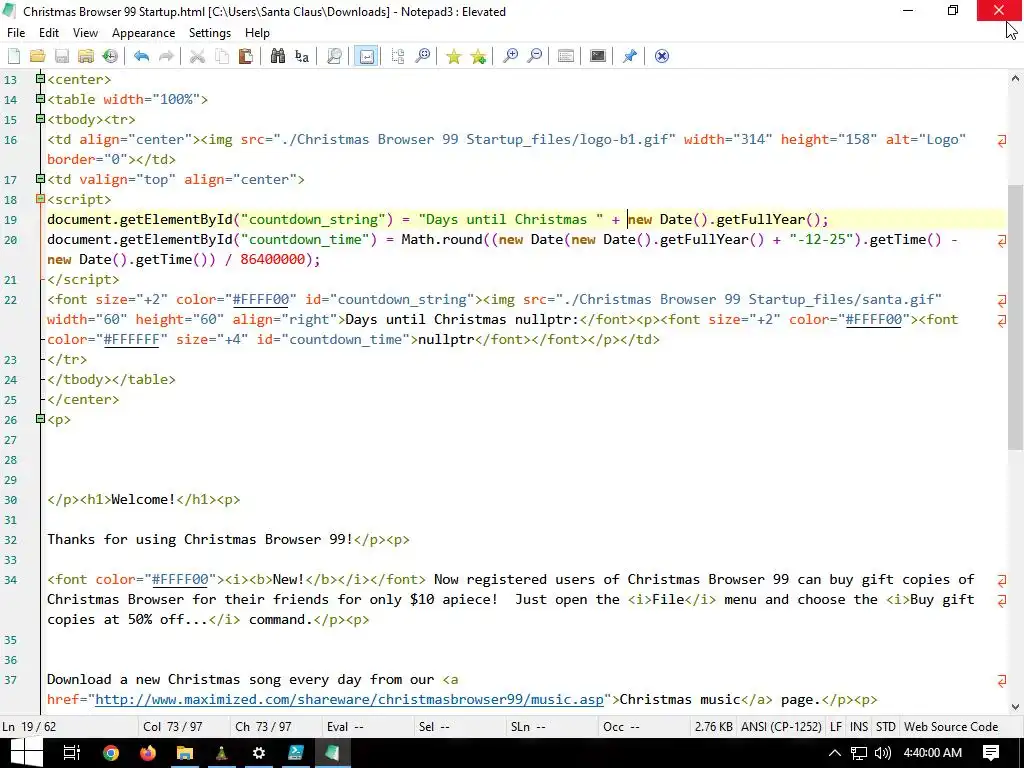Toggle the INS insert mode indicator
Screen dimensions: 1024x768
pyautogui.click(x=859, y=727)
